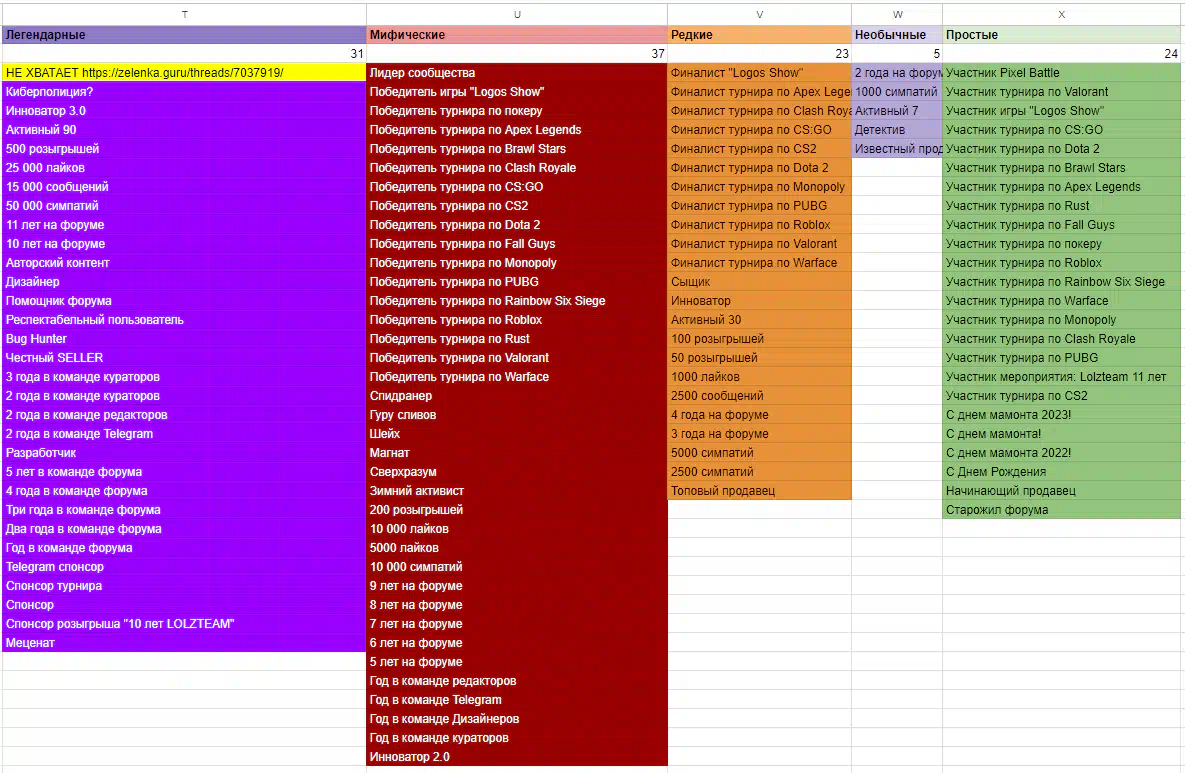
Task: Select the 'Зимний активист' cell
Action: coord(517,490)
